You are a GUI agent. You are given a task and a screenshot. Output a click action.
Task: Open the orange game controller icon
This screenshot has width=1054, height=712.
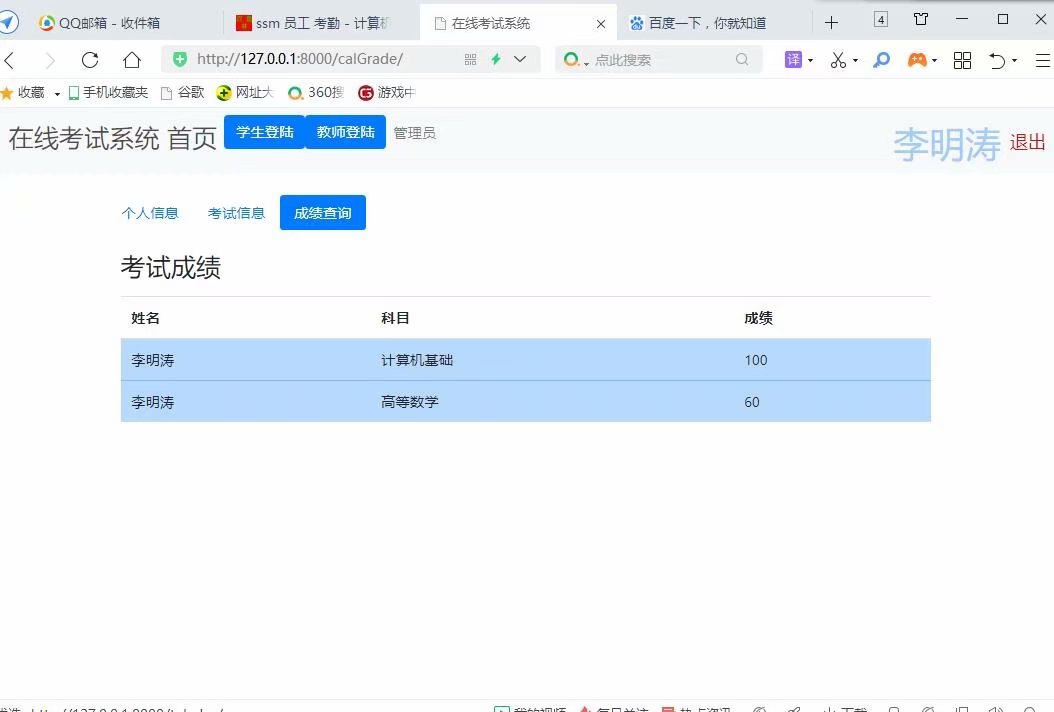(x=917, y=60)
